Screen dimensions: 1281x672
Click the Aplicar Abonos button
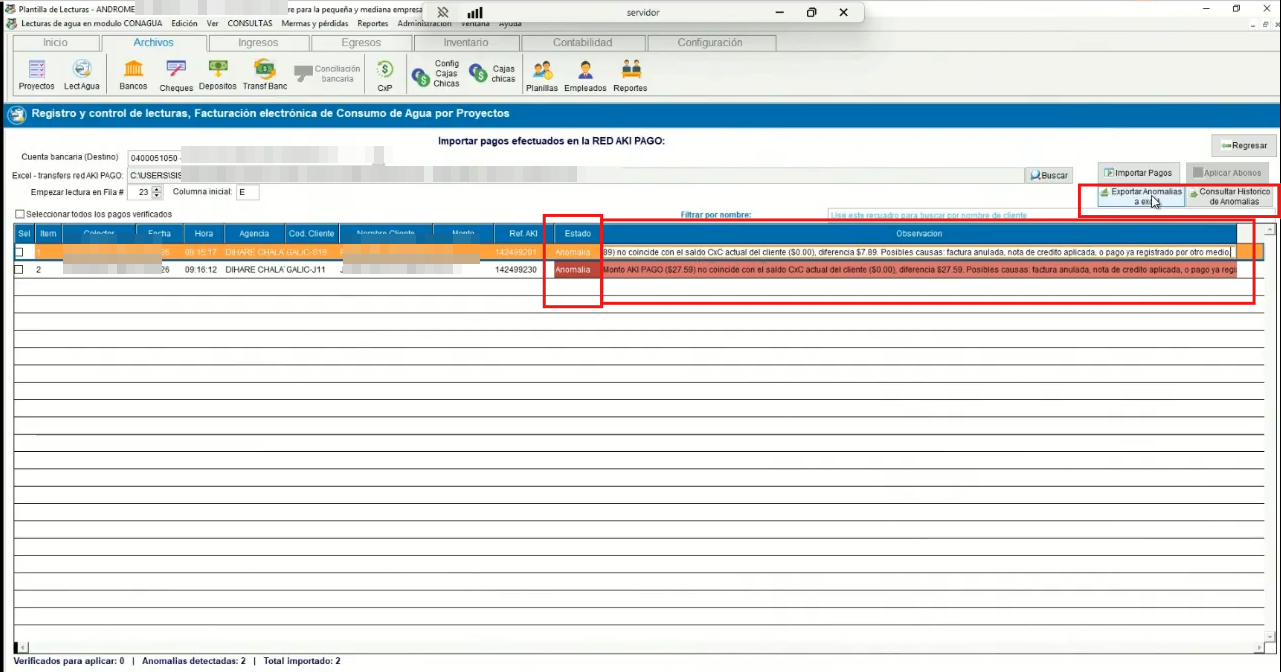[x=1227, y=173]
